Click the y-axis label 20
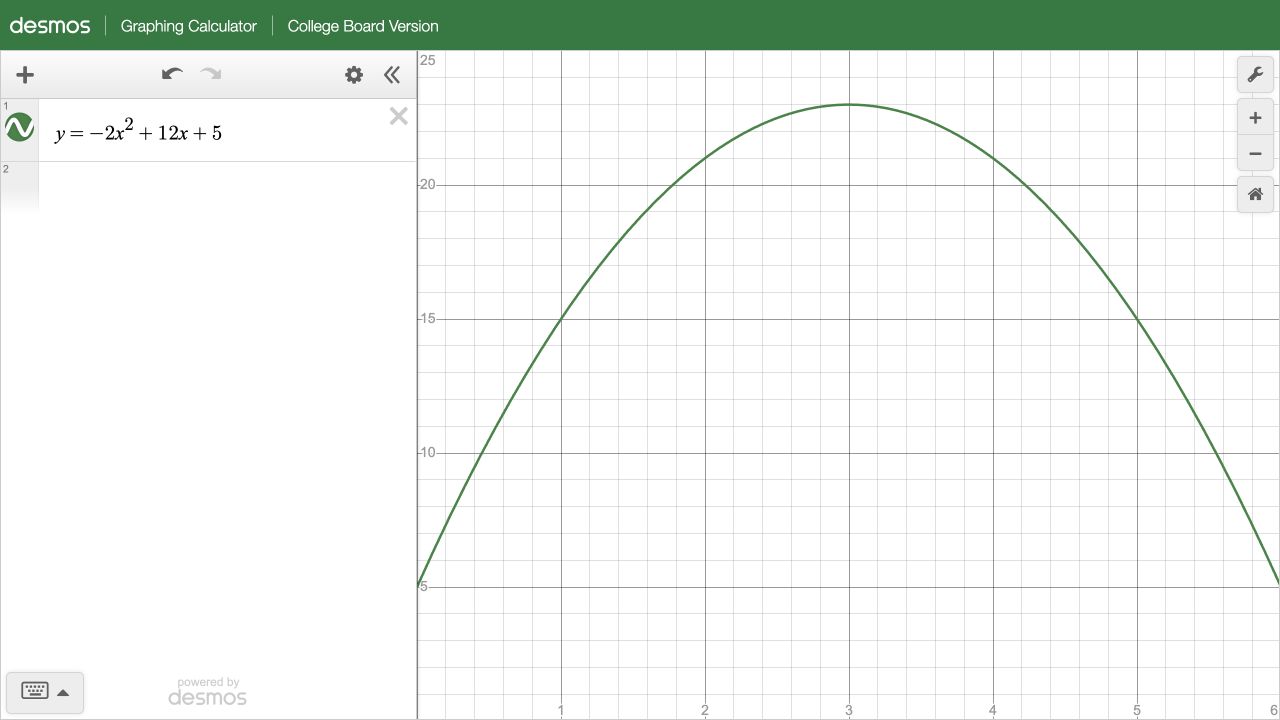1280x720 pixels. click(428, 185)
